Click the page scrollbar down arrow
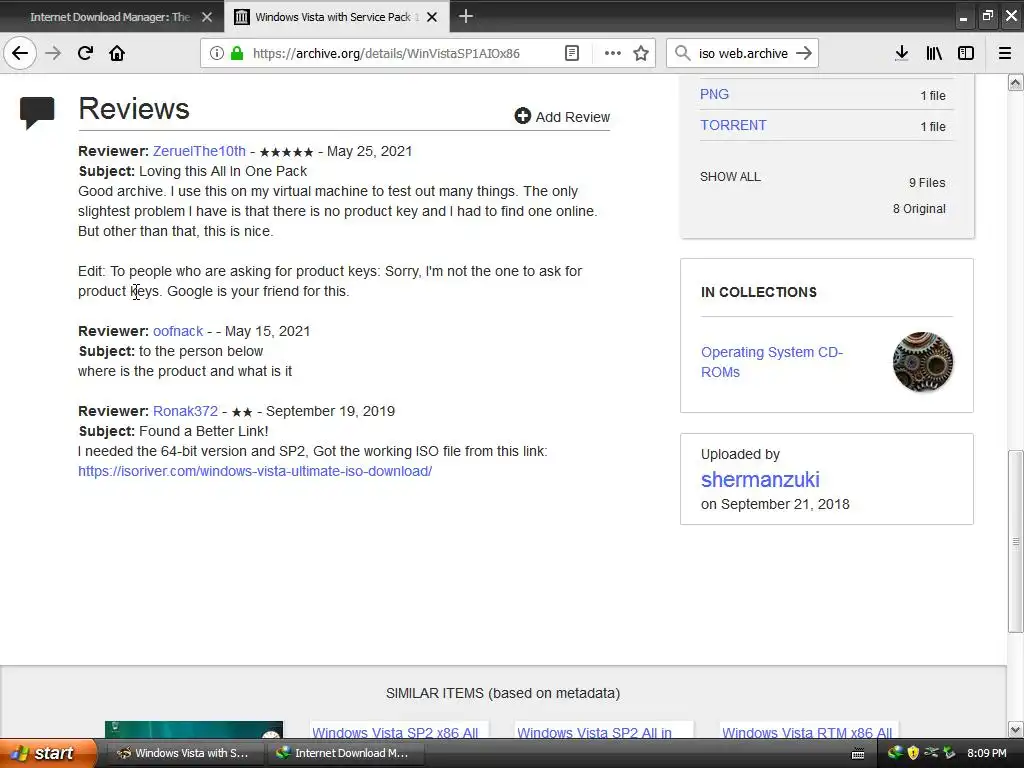The image size is (1024, 768). tap(1015, 729)
